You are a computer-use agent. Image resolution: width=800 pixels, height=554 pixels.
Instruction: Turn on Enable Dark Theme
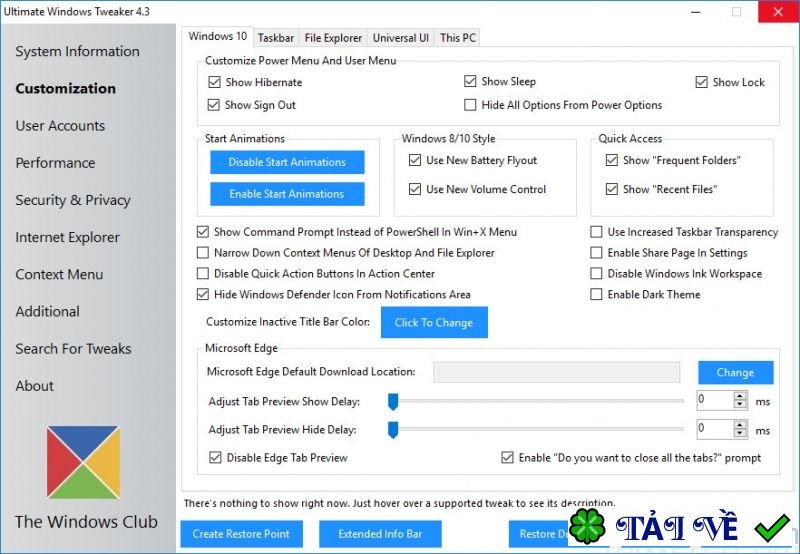[596, 294]
